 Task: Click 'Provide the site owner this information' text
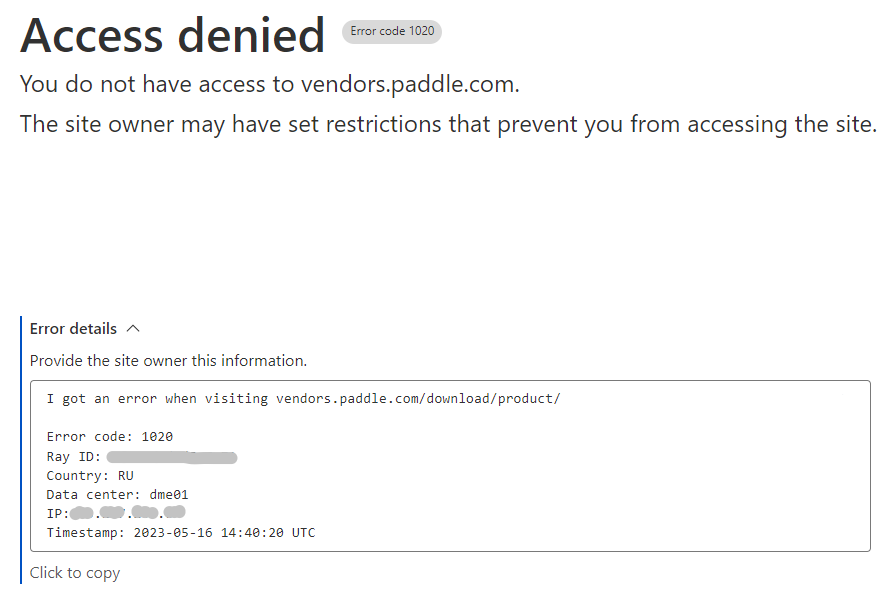(168, 361)
